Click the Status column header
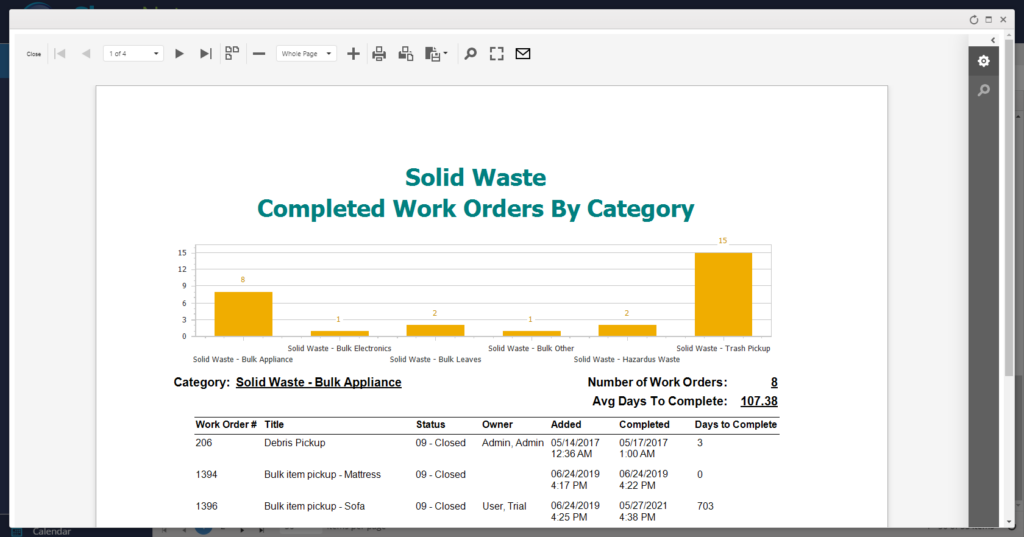The image size is (1024, 537). tap(430, 425)
